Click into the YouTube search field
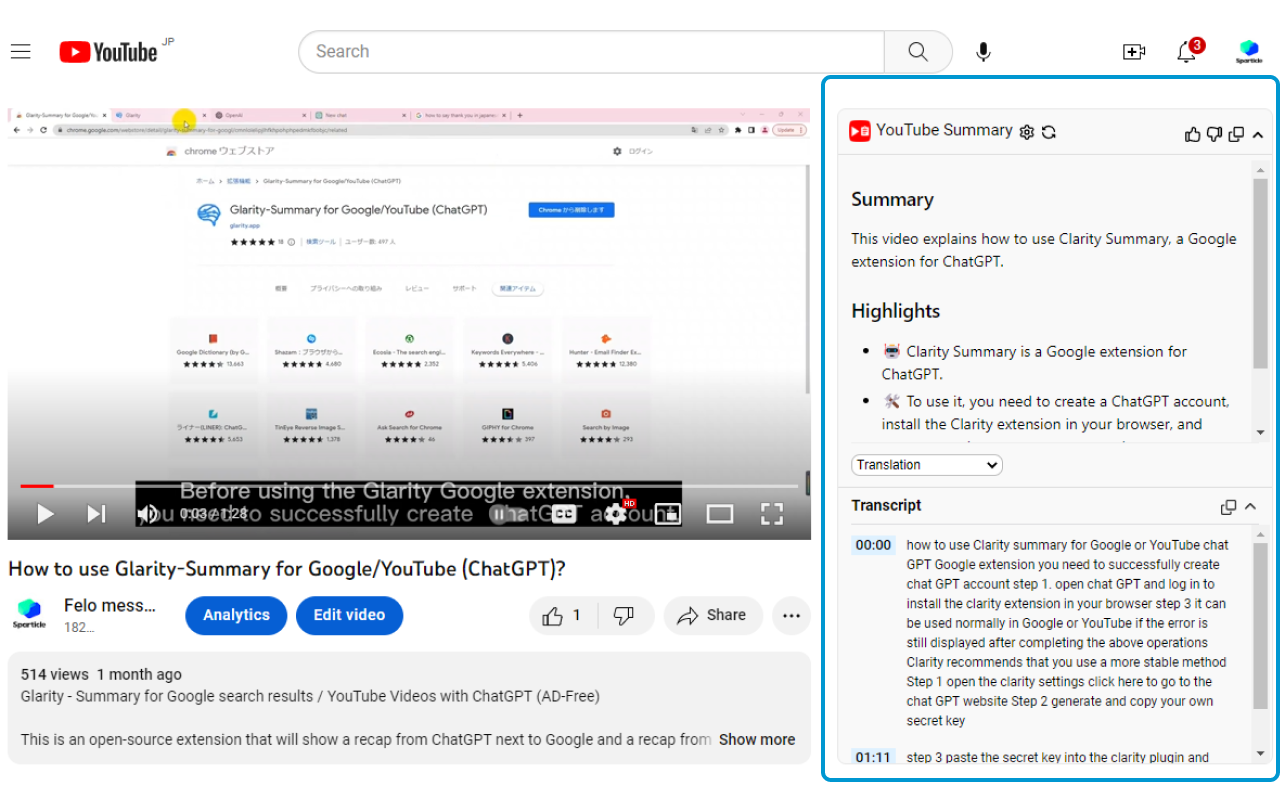The height and width of the screenshot is (800, 1280). (591, 52)
